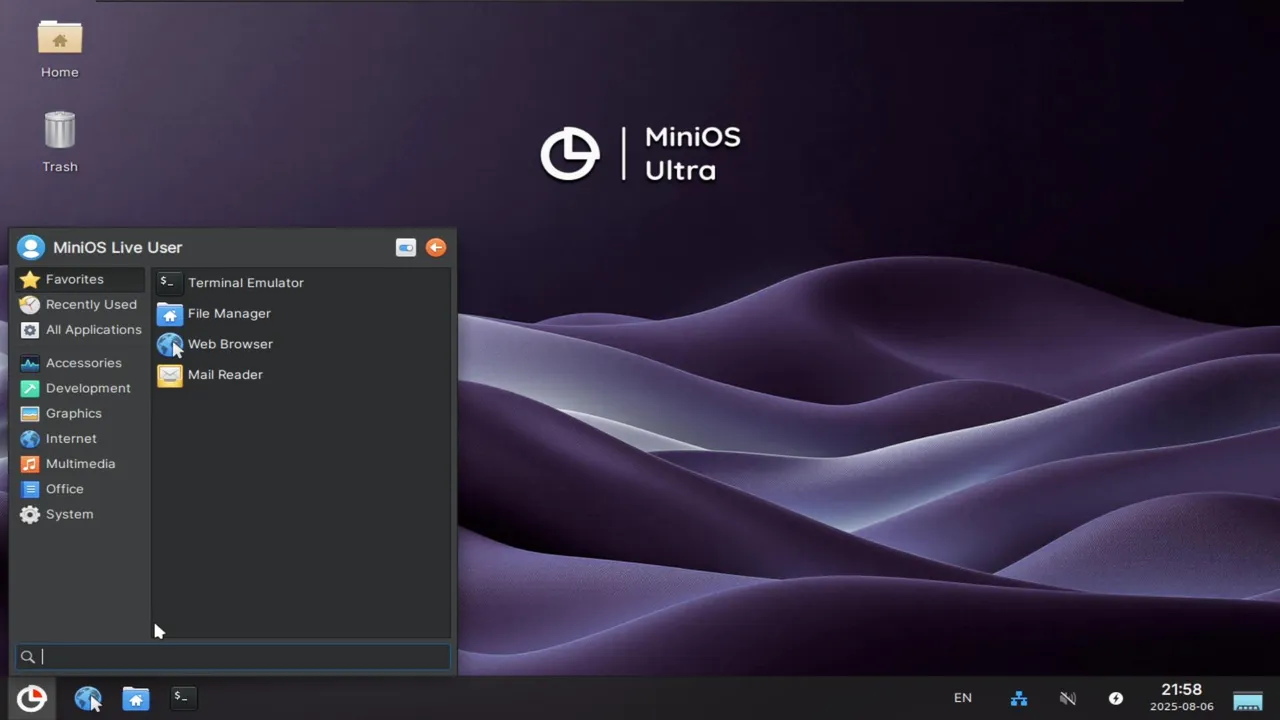Open the Office category
Viewport: 1280px width, 720px height.
[80, 489]
